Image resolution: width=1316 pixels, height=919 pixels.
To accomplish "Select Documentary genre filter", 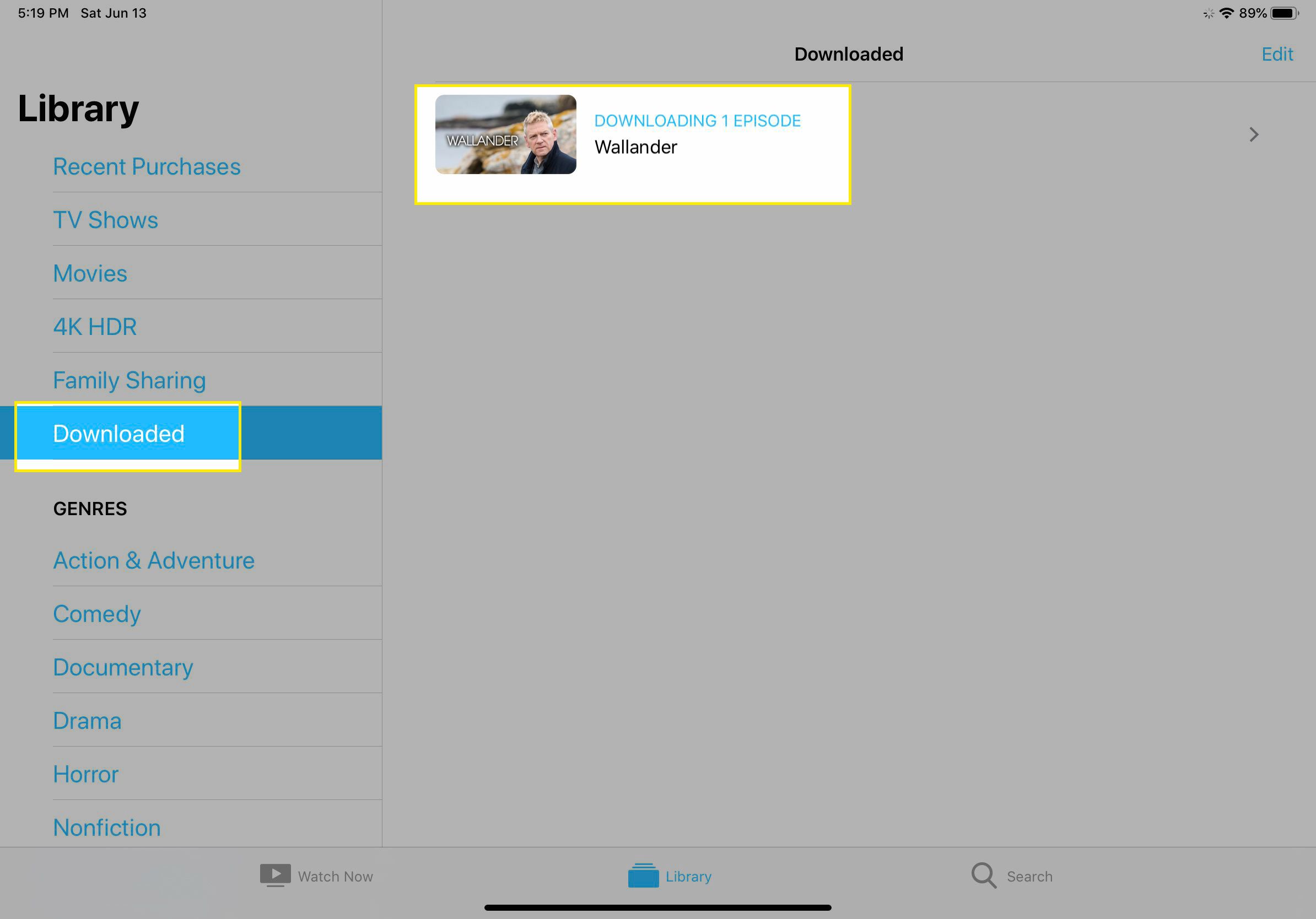I will [x=123, y=667].
